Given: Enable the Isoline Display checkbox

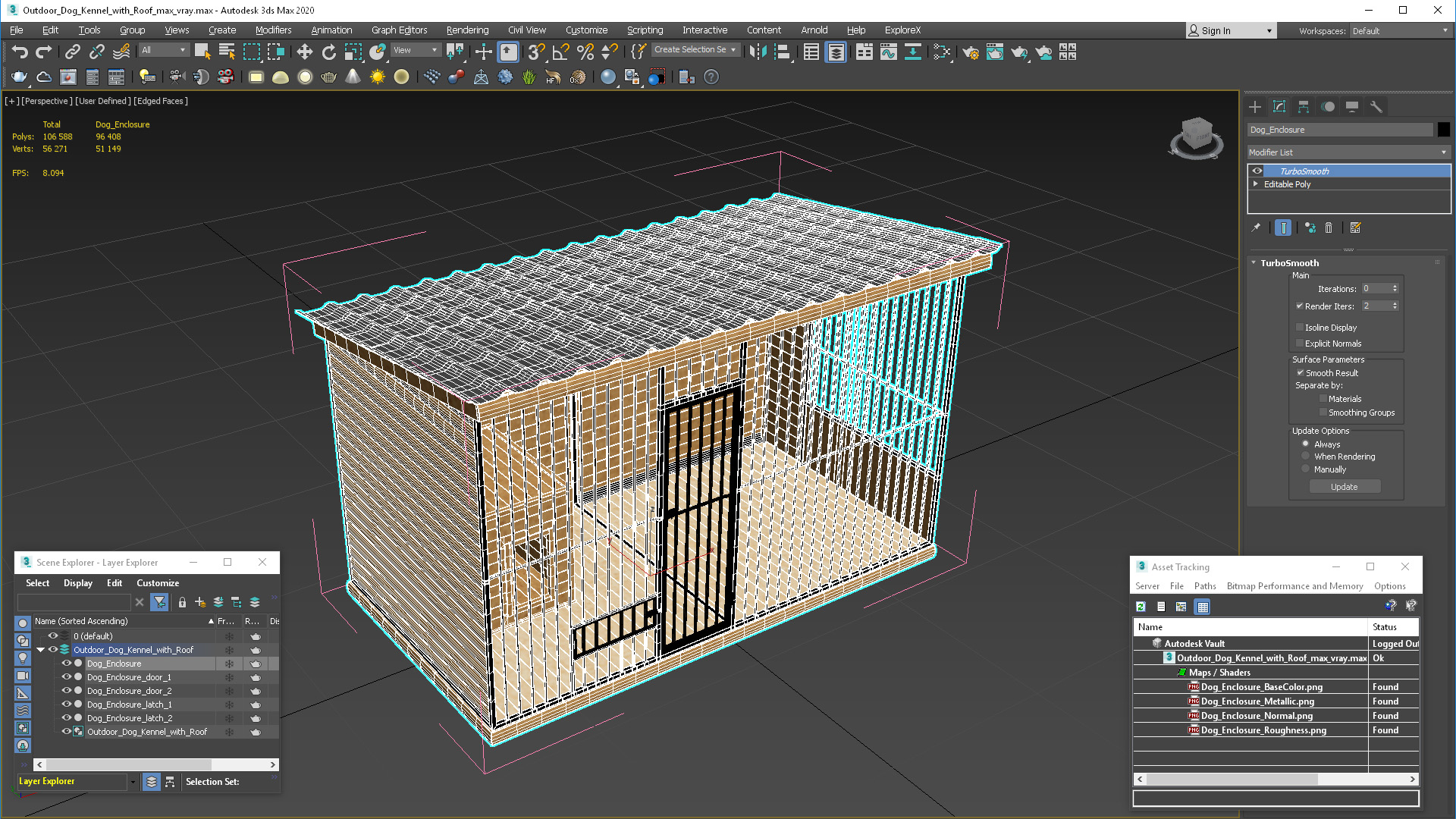Looking at the screenshot, I should coord(1300,328).
